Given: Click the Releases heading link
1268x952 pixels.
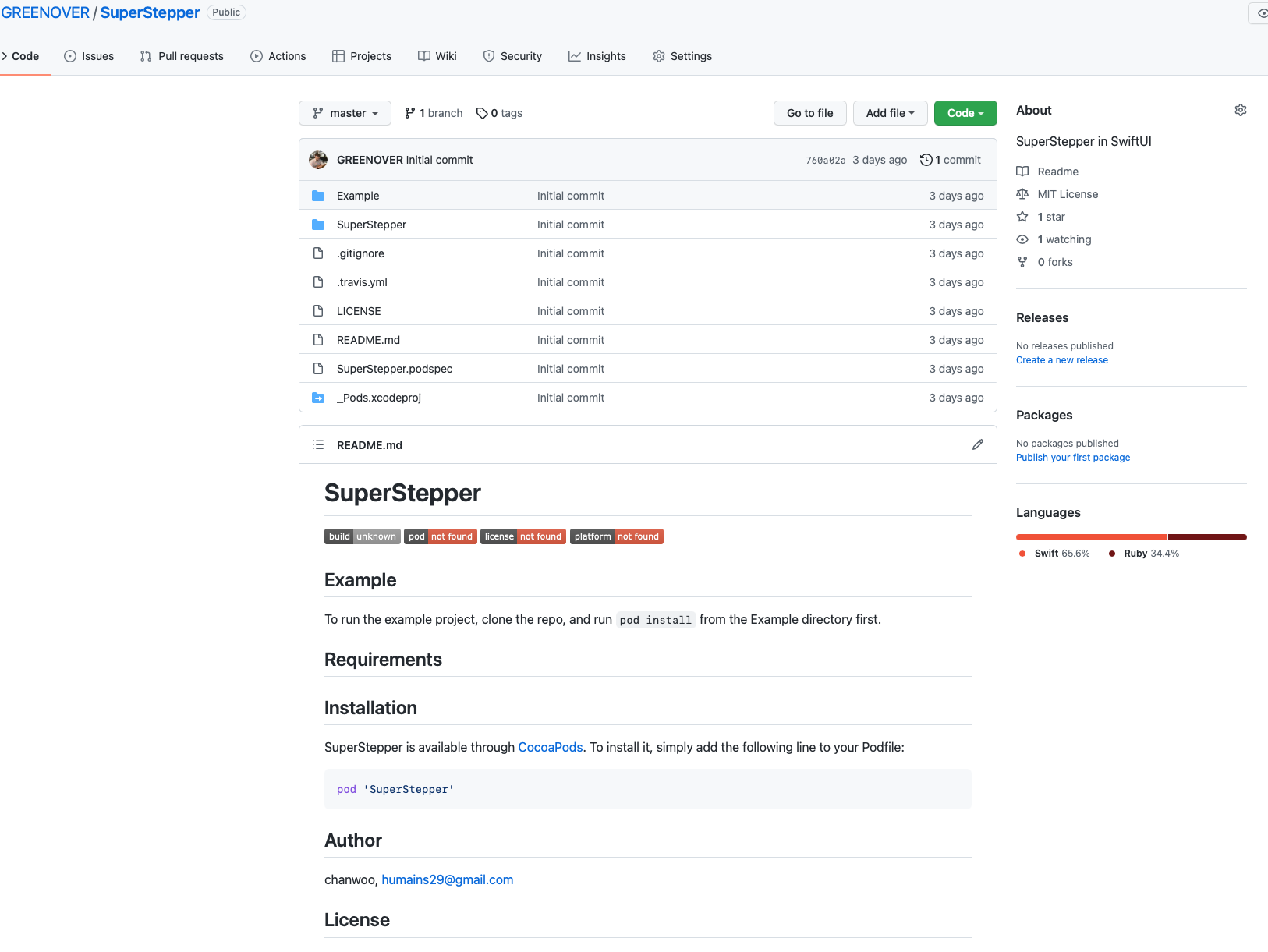Looking at the screenshot, I should (1043, 318).
